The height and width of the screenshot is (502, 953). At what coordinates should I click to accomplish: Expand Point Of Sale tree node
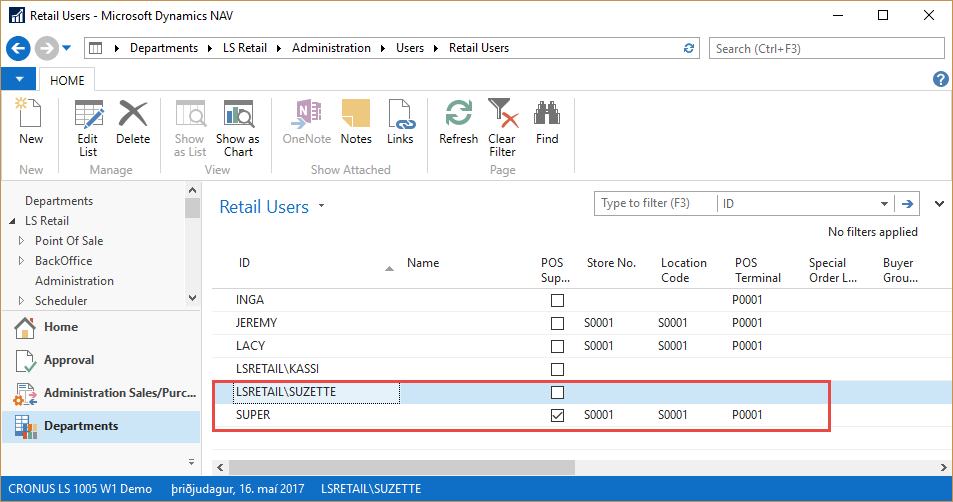point(22,241)
